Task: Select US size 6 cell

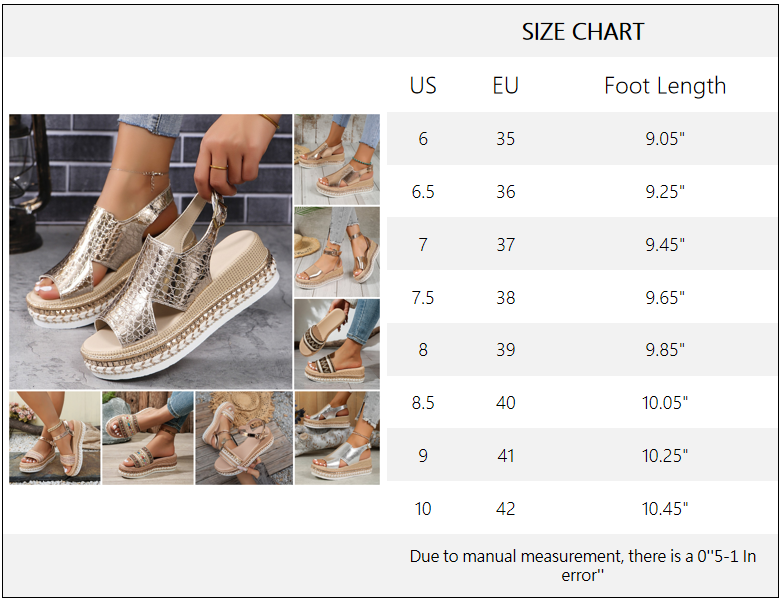Action: pyautogui.click(x=423, y=139)
